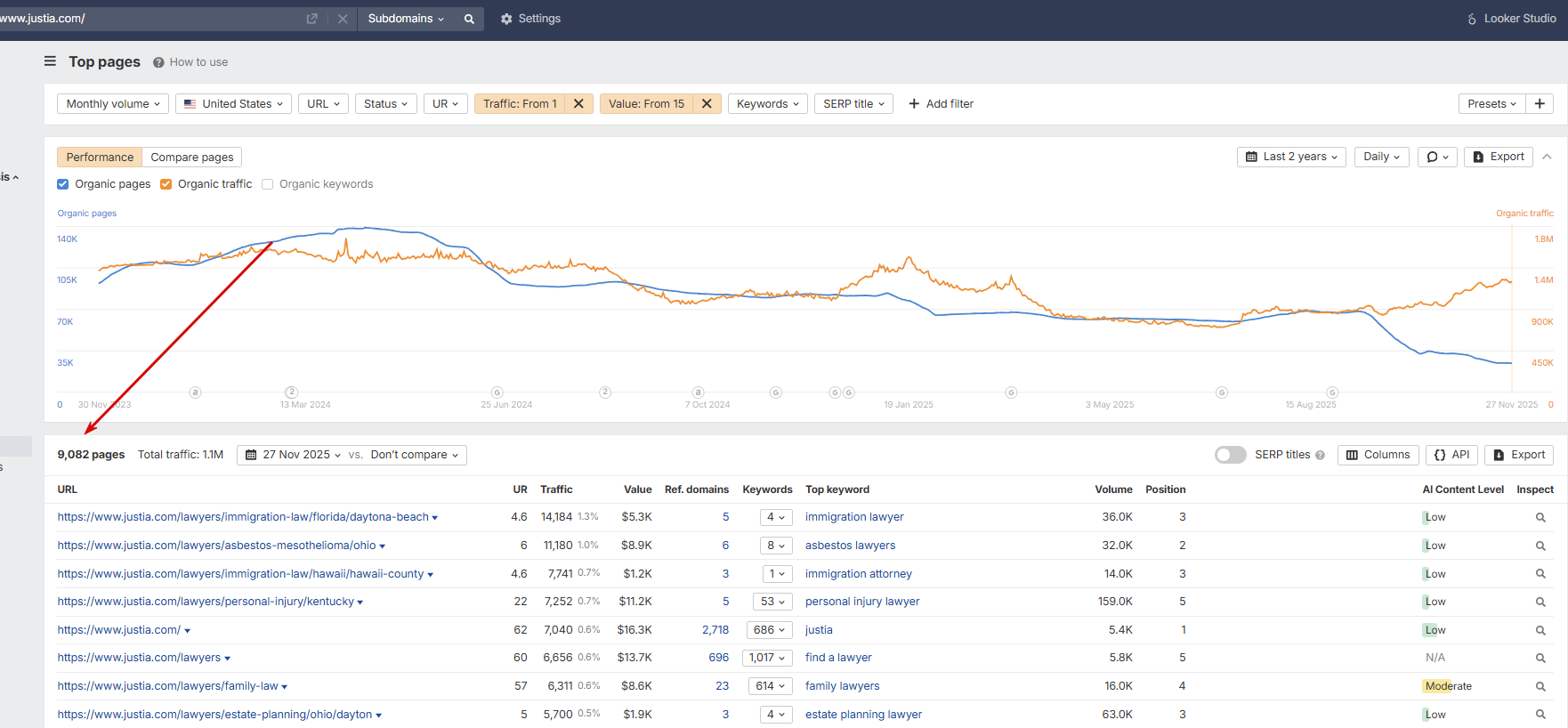Open the Don't compare dropdown
1568x728 pixels.
coord(415,455)
